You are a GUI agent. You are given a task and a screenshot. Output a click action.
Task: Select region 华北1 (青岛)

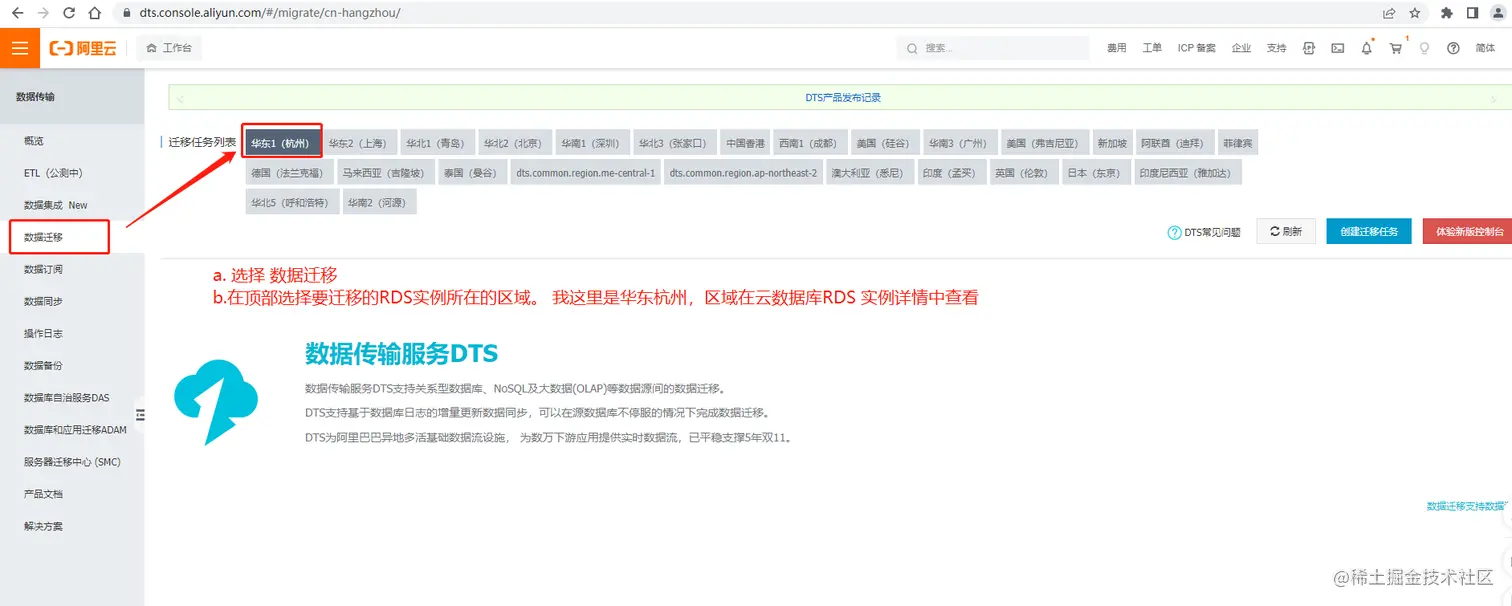tap(438, 143)
